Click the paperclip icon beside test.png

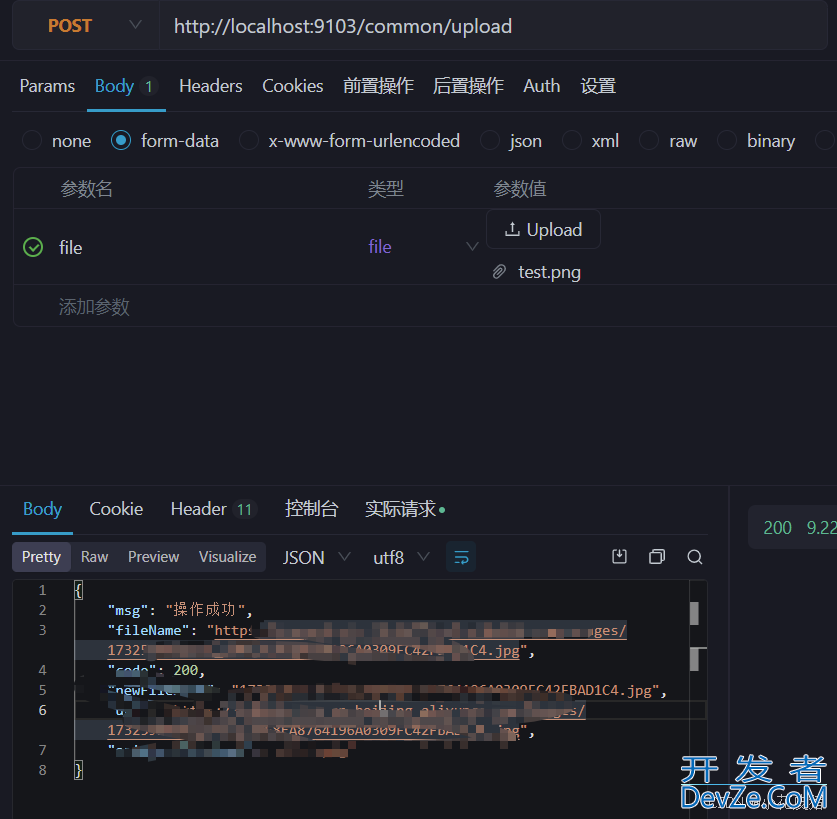499,272
